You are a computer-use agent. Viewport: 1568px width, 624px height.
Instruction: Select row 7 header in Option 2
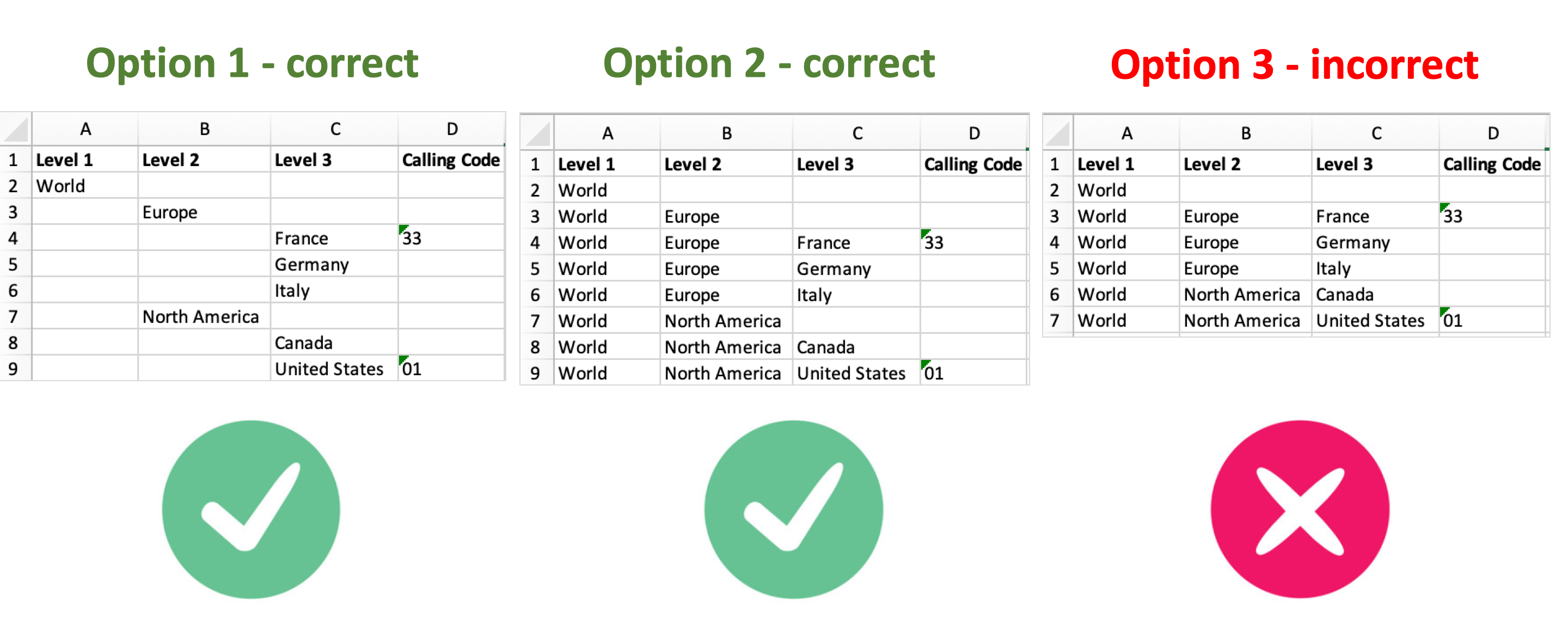(x=535, y=321)
